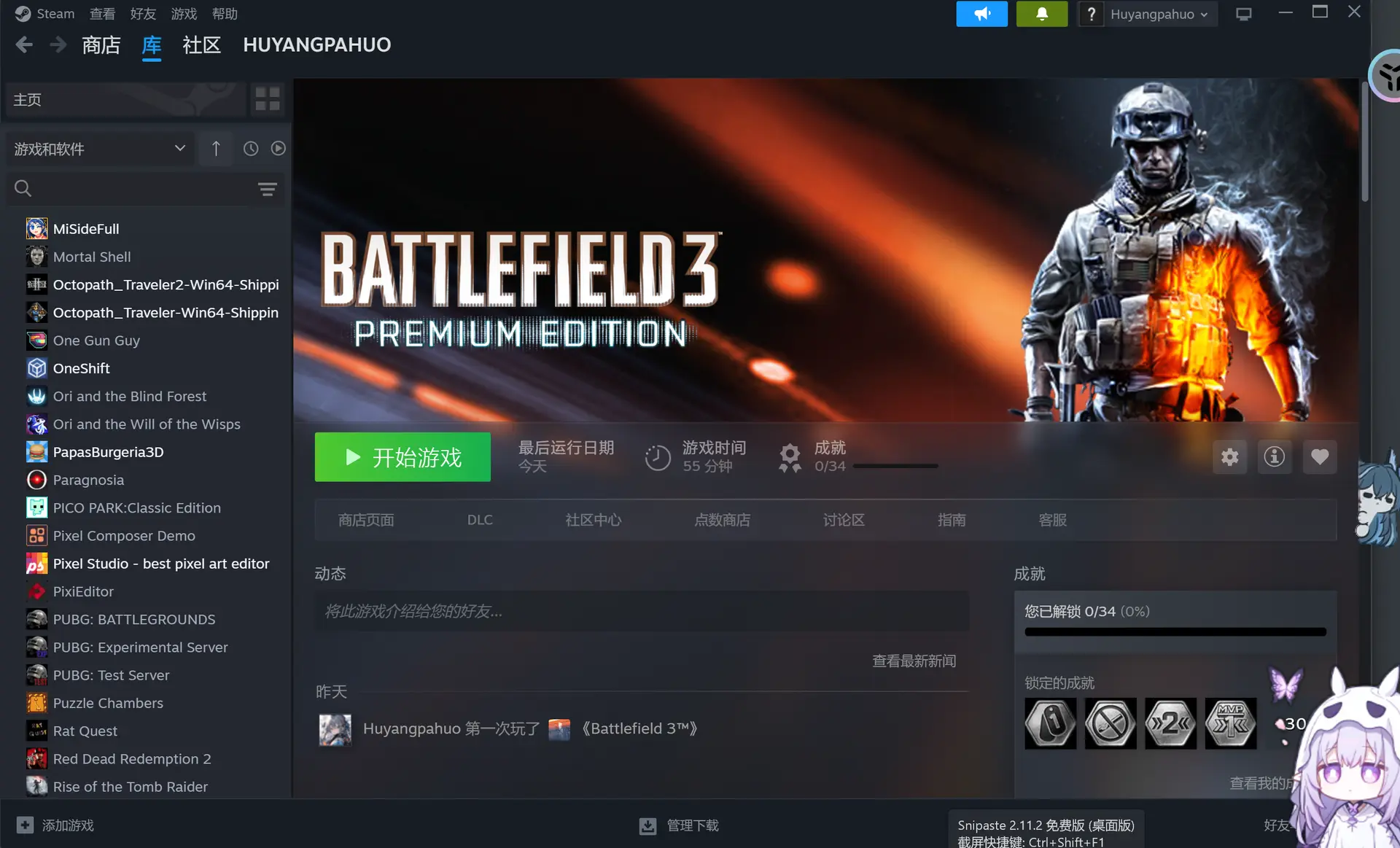
Task: Open the notifications bell
Action: click(x=1041, y=14)
